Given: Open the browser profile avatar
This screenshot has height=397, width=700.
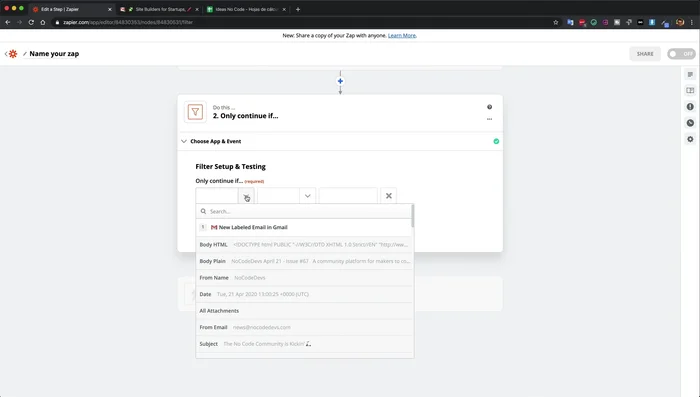Looking at the screenshot, I should (680, 22).
